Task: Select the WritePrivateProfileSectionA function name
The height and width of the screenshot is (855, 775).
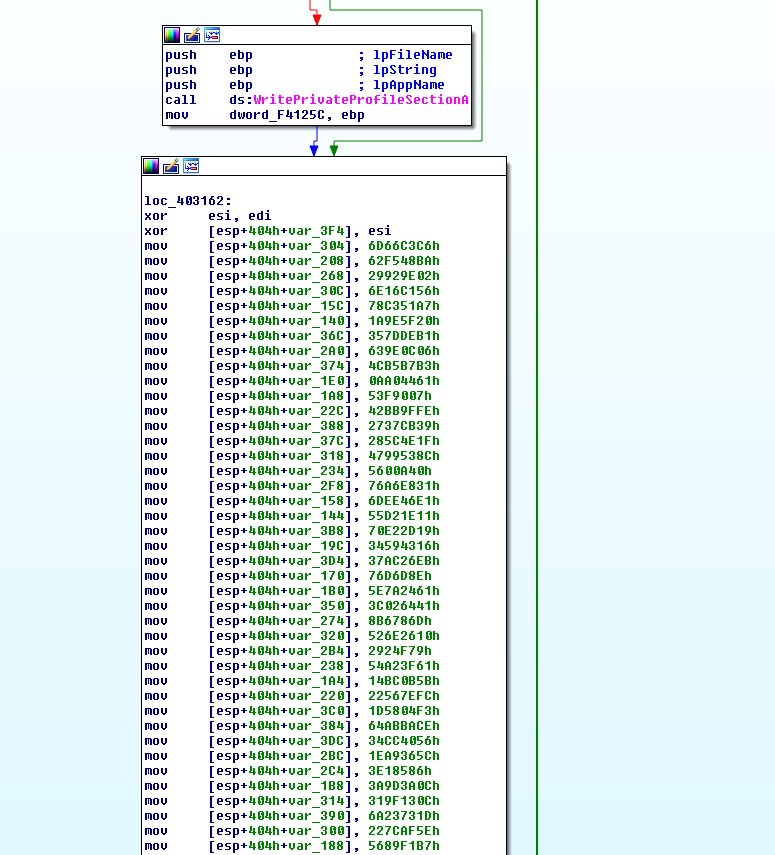Action: coord(360,100)
